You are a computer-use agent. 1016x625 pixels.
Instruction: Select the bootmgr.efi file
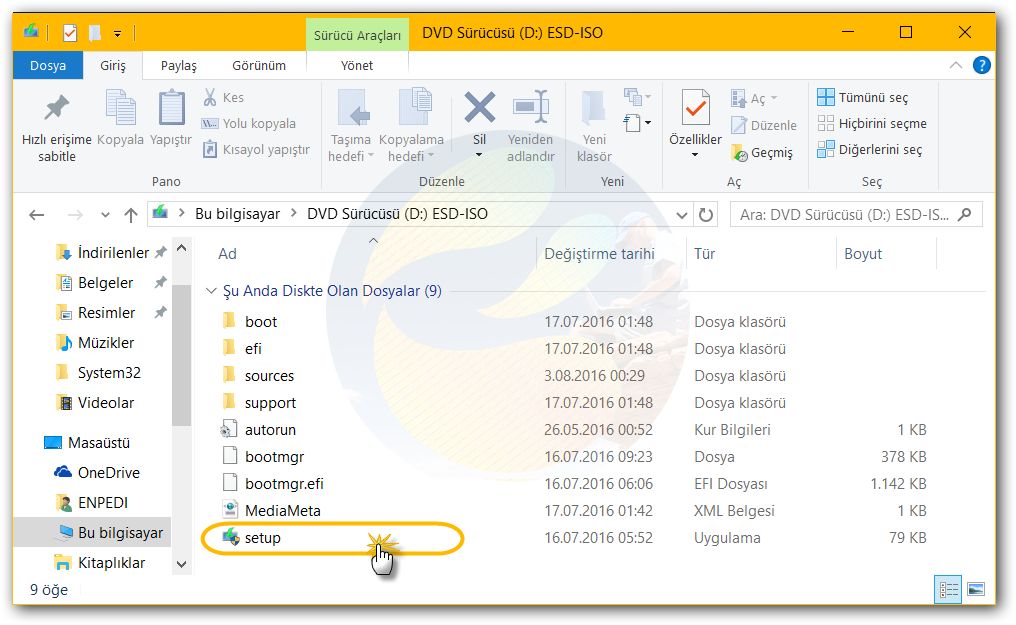(x=284, y=484)
